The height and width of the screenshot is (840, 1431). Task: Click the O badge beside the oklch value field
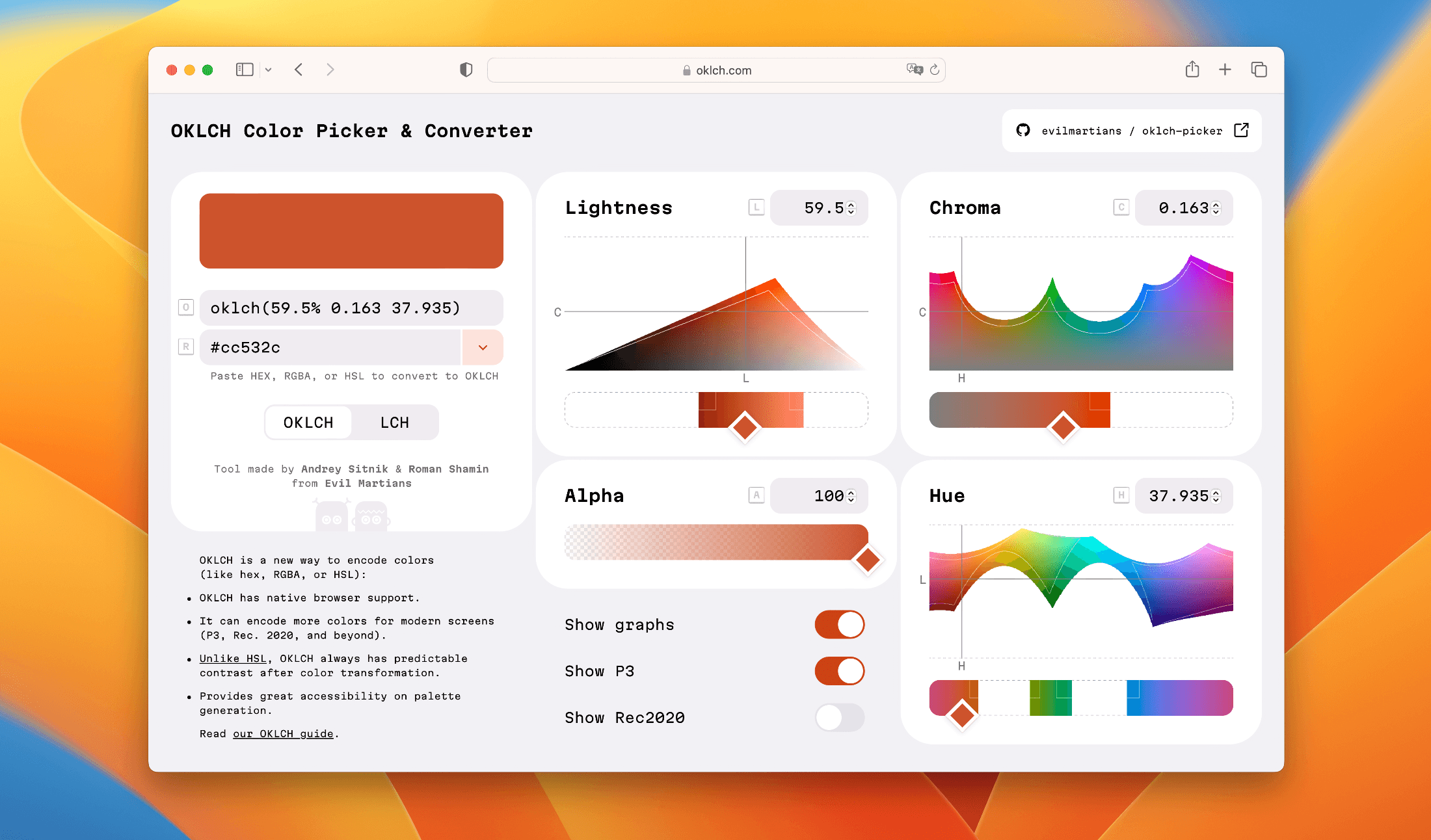click(186, 308)
